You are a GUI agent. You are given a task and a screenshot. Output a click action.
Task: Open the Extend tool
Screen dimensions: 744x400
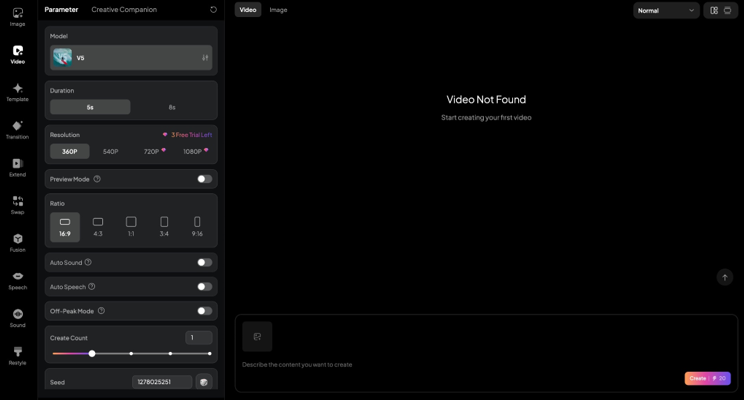(x=17, y=167)
